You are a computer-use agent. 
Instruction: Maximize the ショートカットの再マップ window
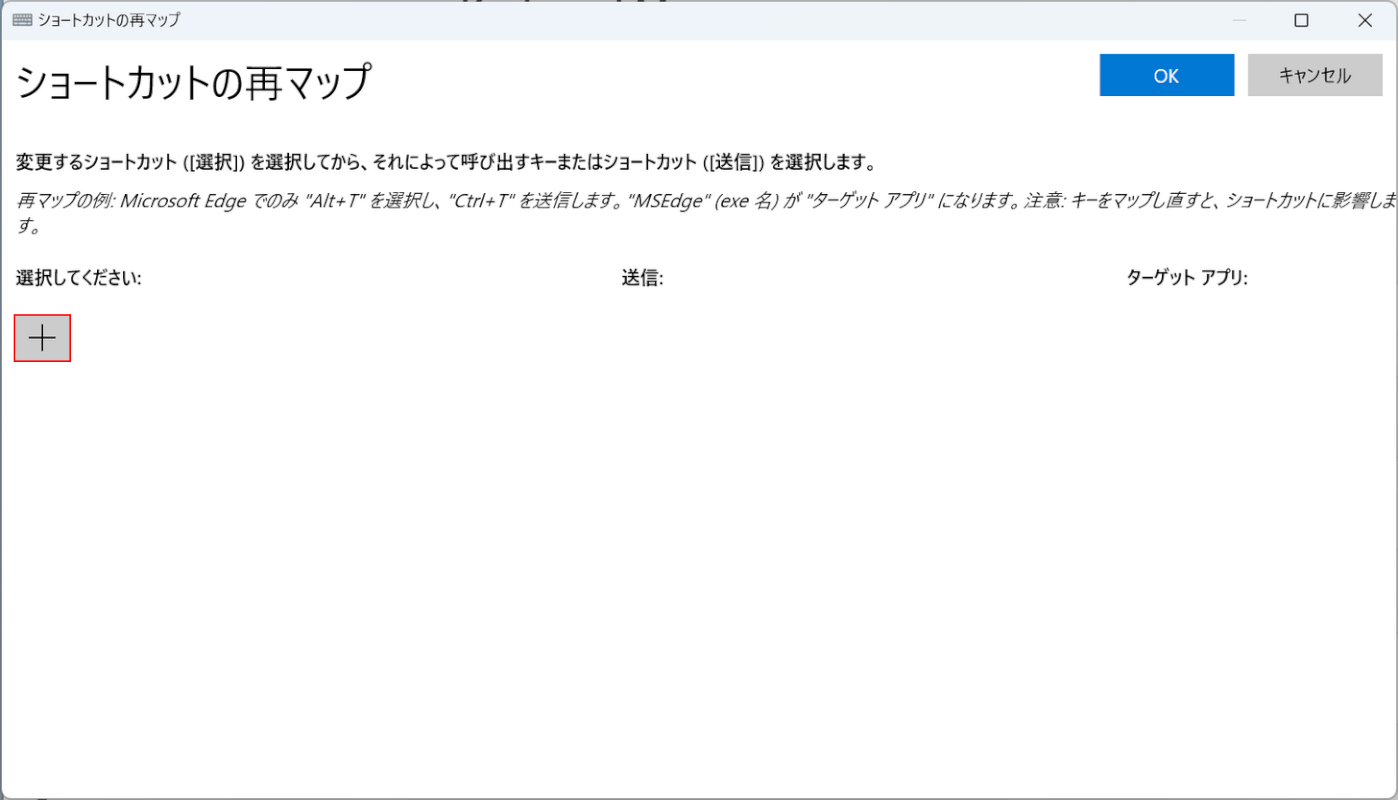point(1301,20)
